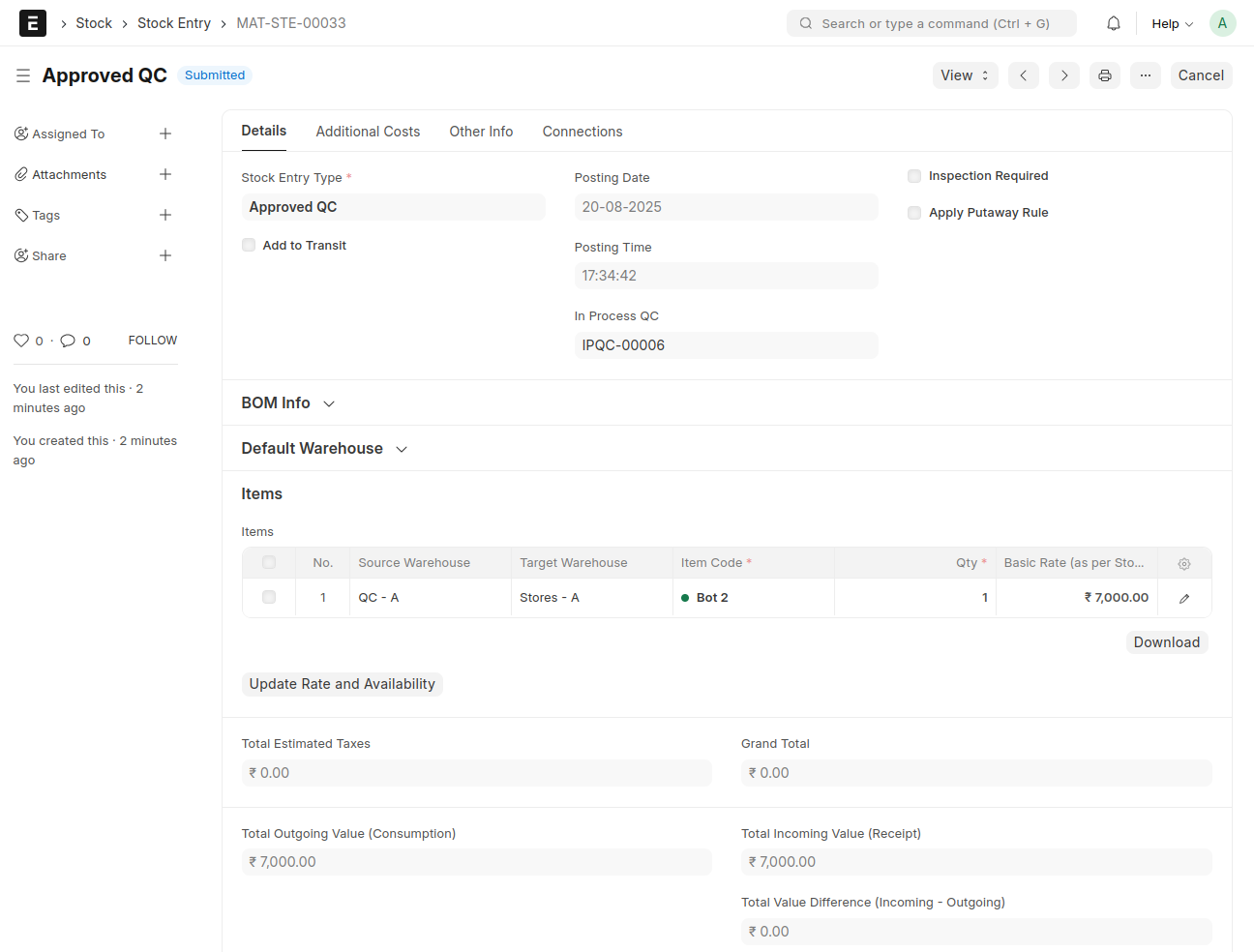This screenshot has width=1254, height=952.
Task: Edit item row 1 with pencil icon
Action: point(1183,598)
